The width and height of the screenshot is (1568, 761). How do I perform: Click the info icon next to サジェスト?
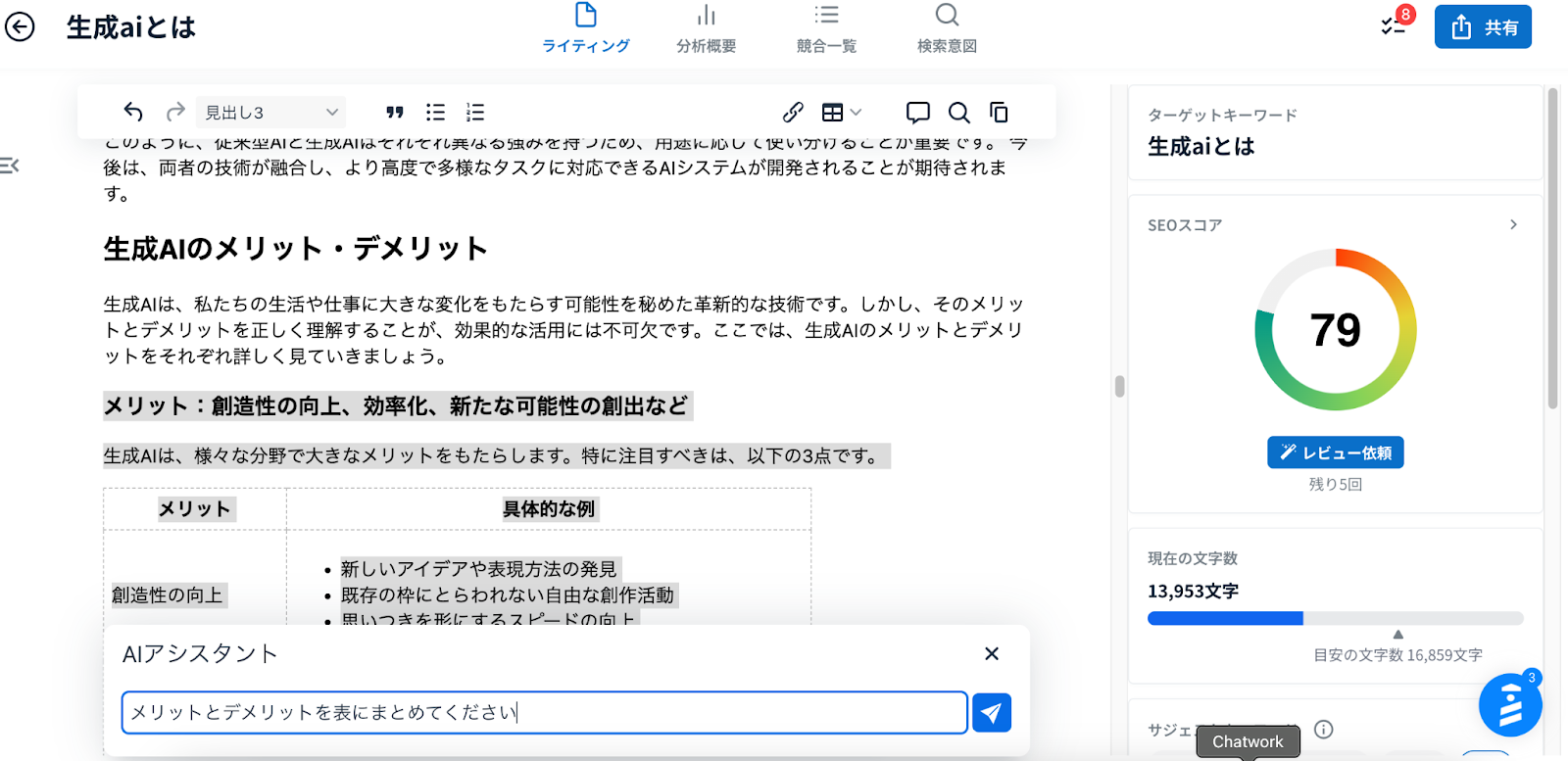pos(1324,729)
